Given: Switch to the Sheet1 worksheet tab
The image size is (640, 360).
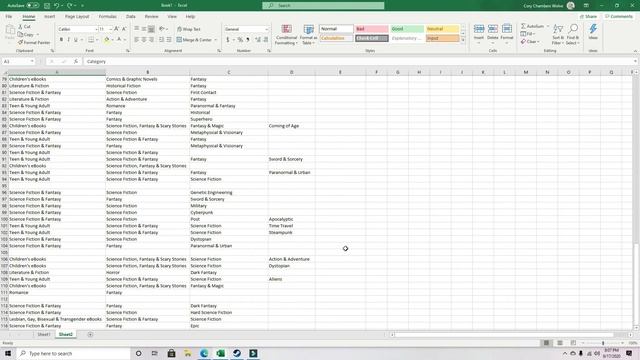Looking at the screenshot, I should click(x=44, y=335).
